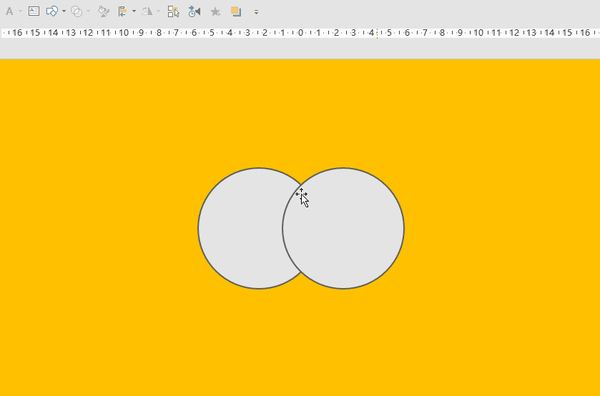Click the Arrange overlapping shapes icon
Screen dimensions: 600x396
coord(52,11)
